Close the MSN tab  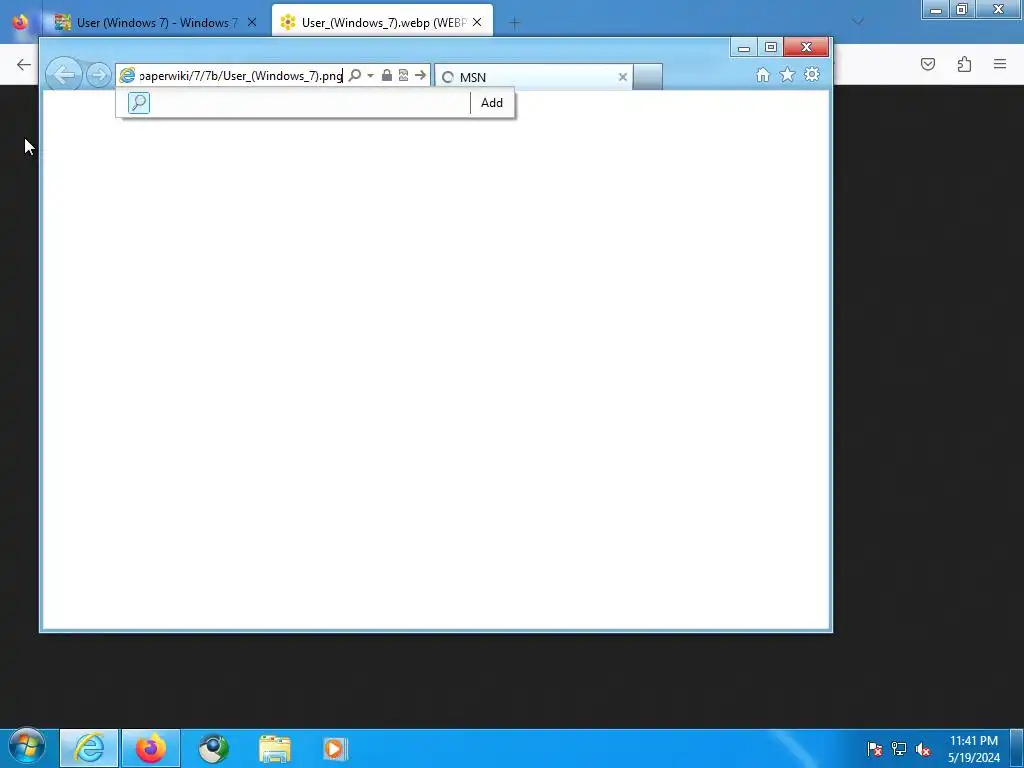(x=622, y=77)
